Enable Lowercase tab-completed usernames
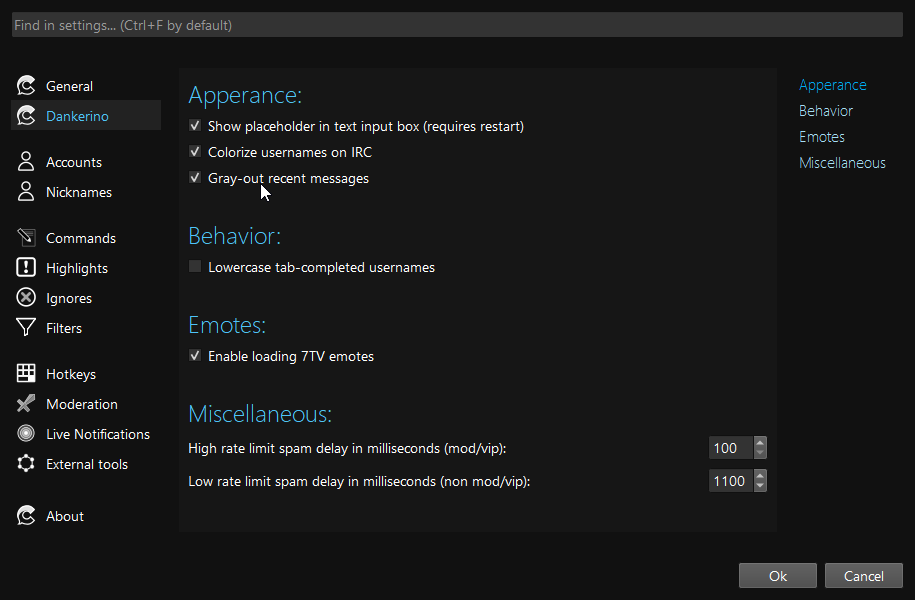The height and width of the screenshot is (600, 915). [x=195, y=267]
